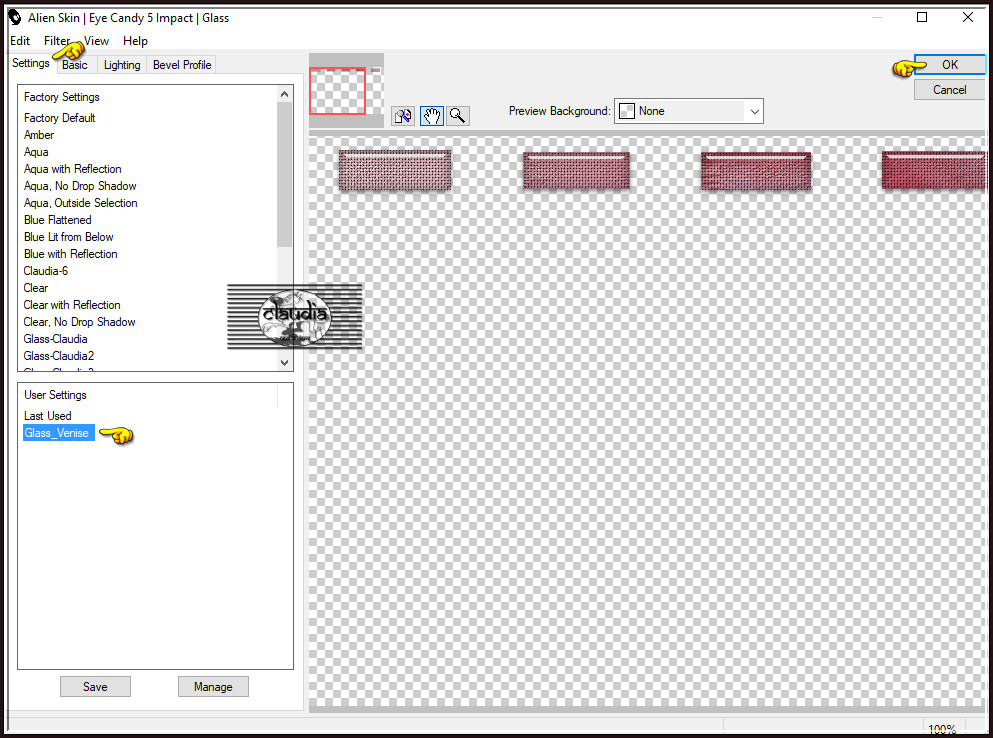Close the Eye Candy Glass dialog
Viewport: 993px width, 738px height.
(x=968, y=17)
